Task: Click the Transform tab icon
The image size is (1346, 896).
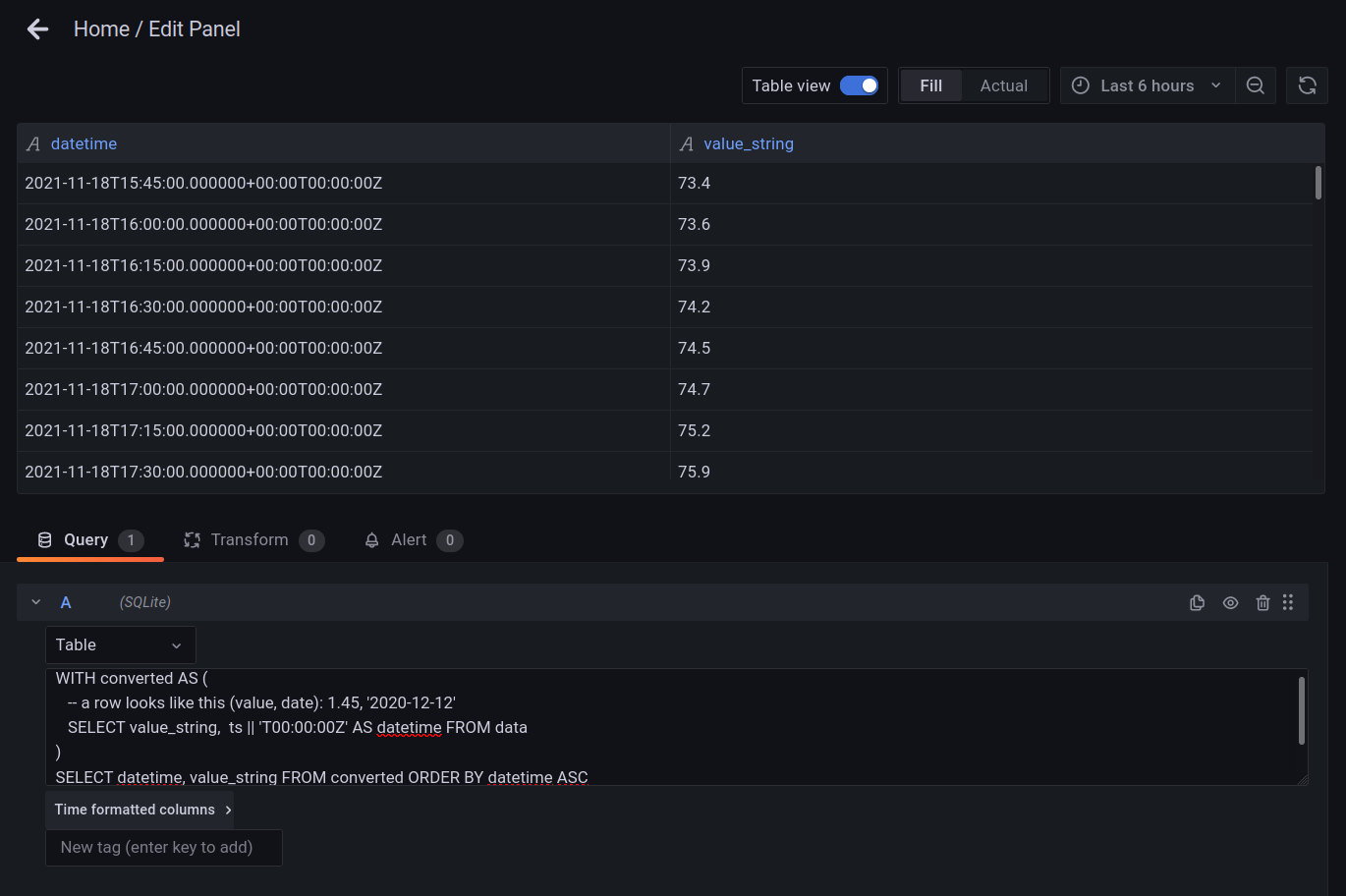Action: pyautogui.click(x=192, y=540)
